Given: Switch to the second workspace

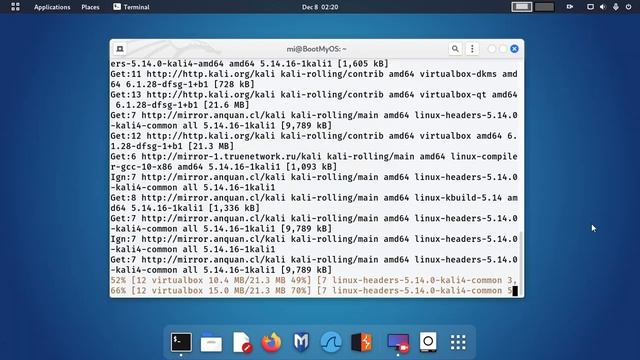Looking at the screenshot, I should tap(544, 7).
